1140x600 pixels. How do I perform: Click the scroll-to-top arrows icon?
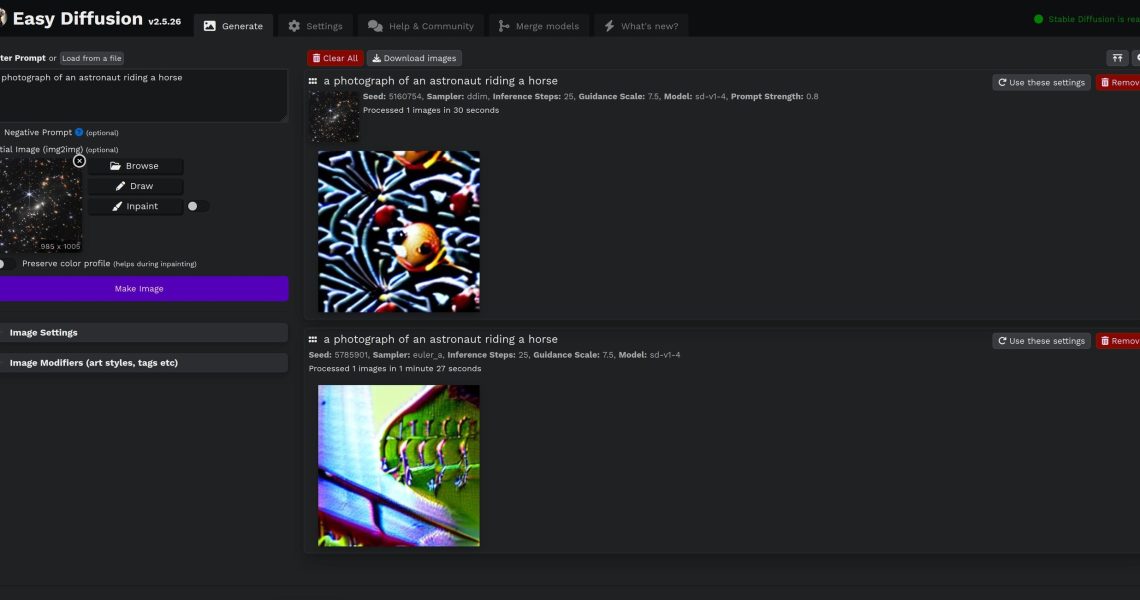pos(1117,58)
